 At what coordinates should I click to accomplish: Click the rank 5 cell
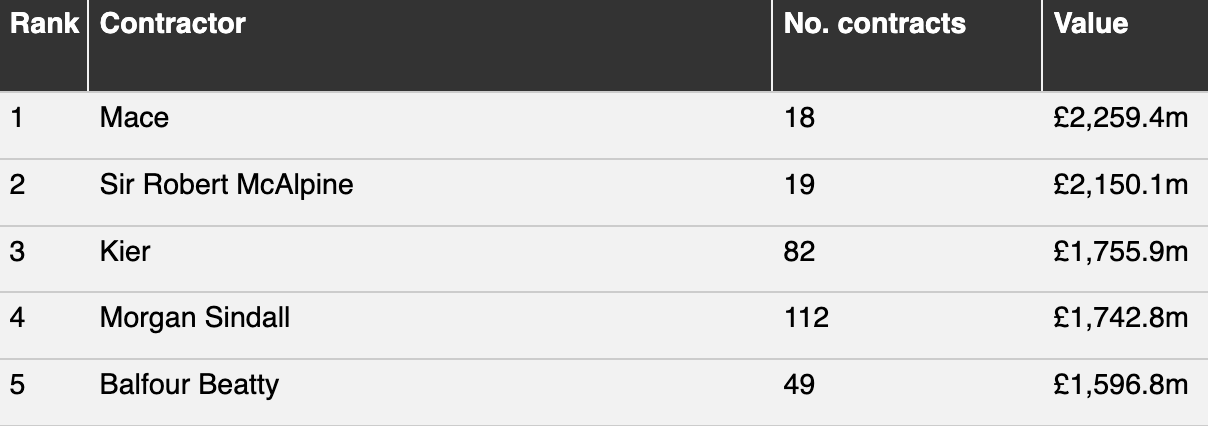[x=17, y=384]
